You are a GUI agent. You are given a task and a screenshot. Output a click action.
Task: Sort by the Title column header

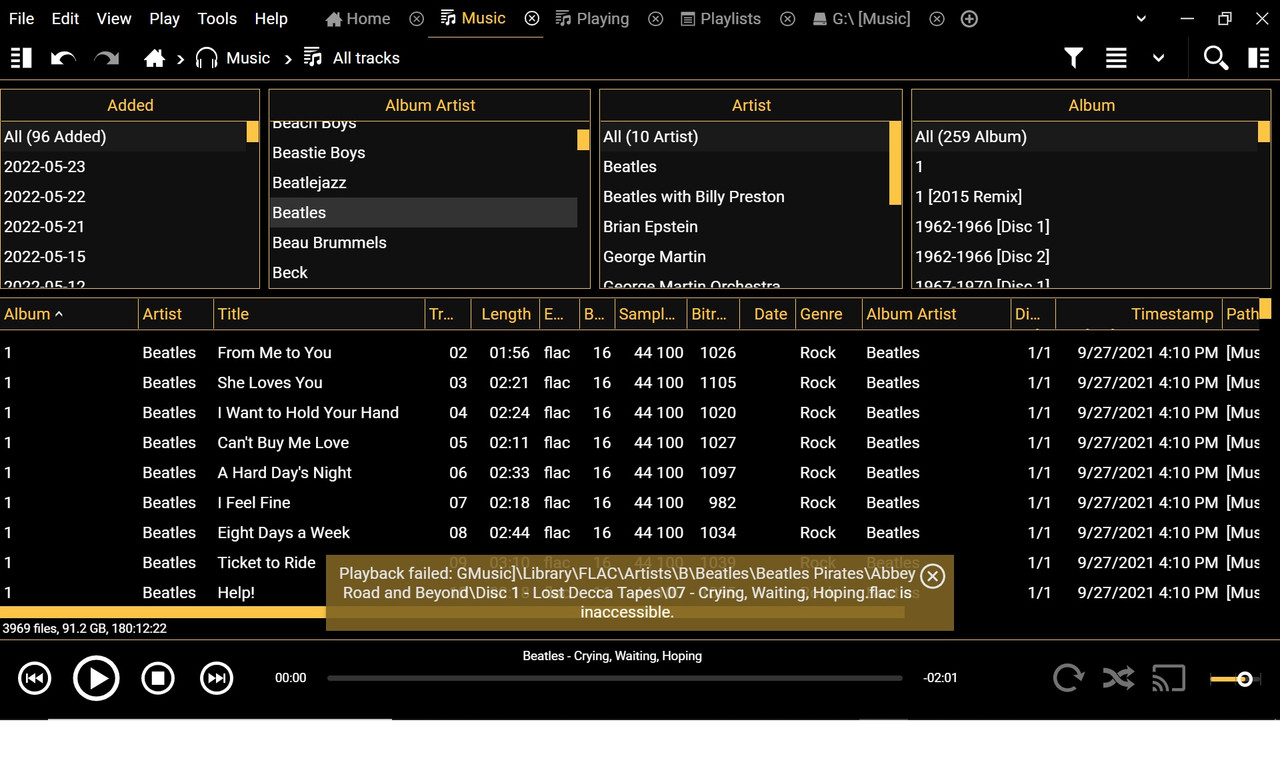(320, 314)
